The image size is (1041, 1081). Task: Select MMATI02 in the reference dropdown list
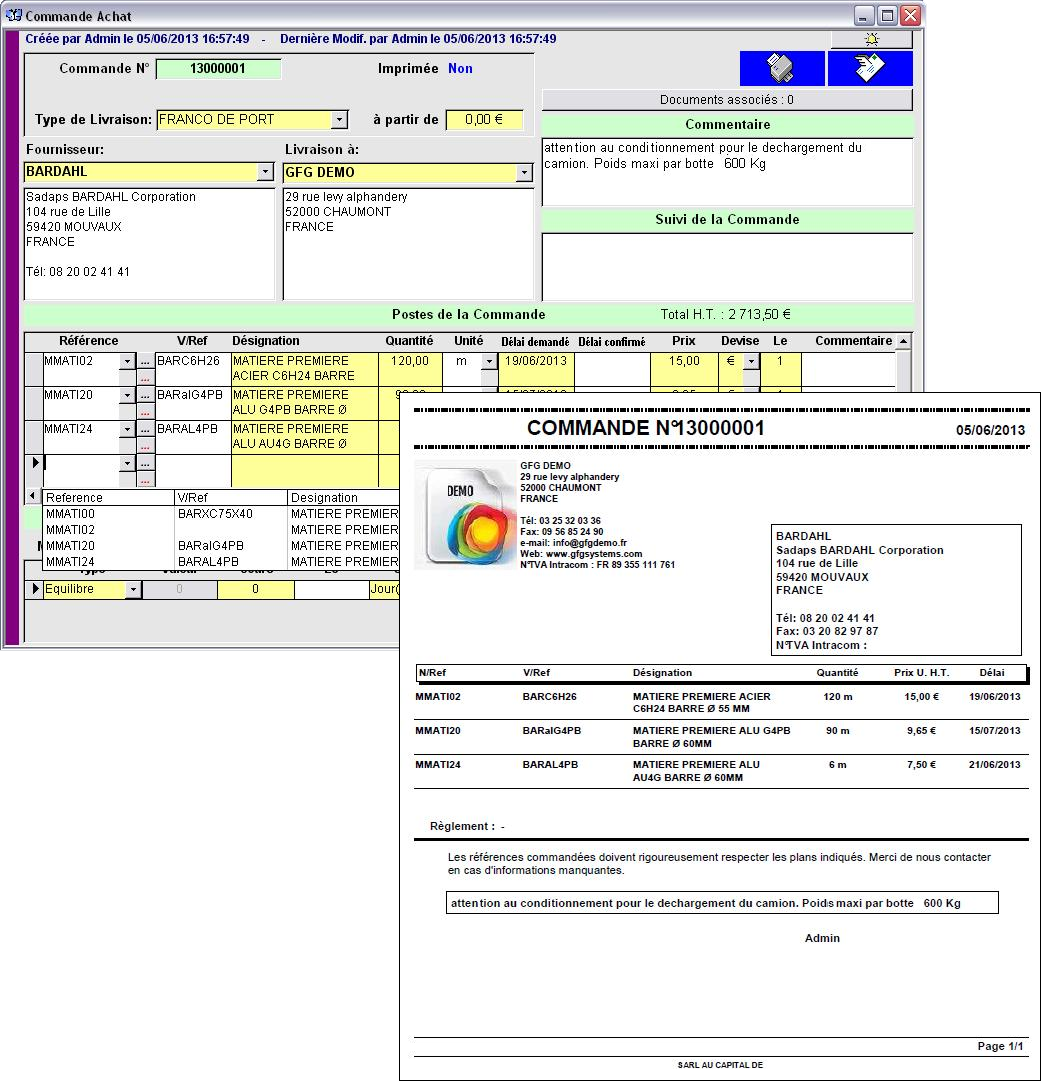221,529
